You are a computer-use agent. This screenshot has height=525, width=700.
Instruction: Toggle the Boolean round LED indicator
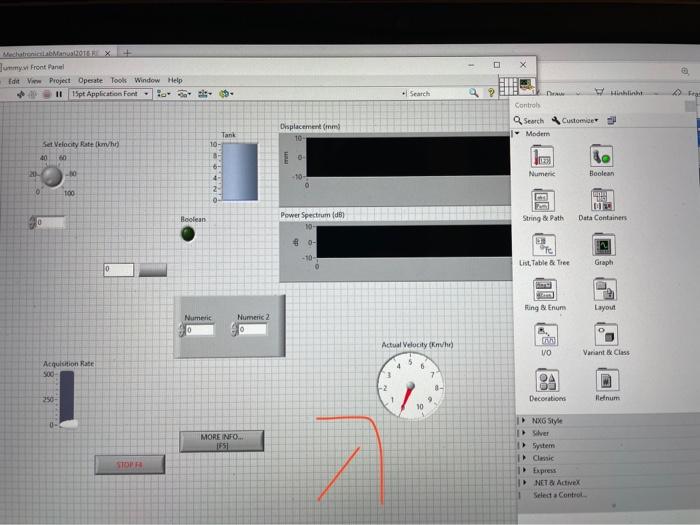point(188,233)
